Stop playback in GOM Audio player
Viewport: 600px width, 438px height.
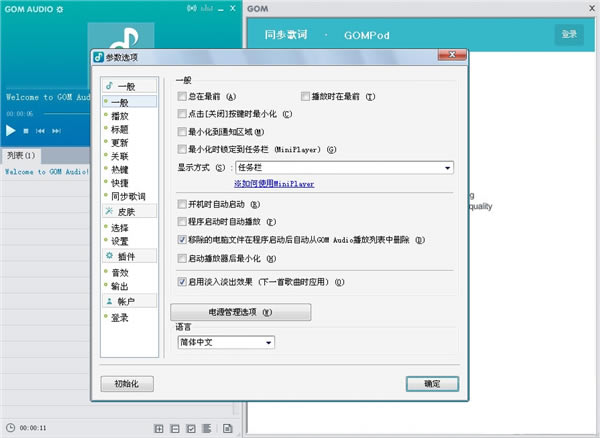[26, 131]
